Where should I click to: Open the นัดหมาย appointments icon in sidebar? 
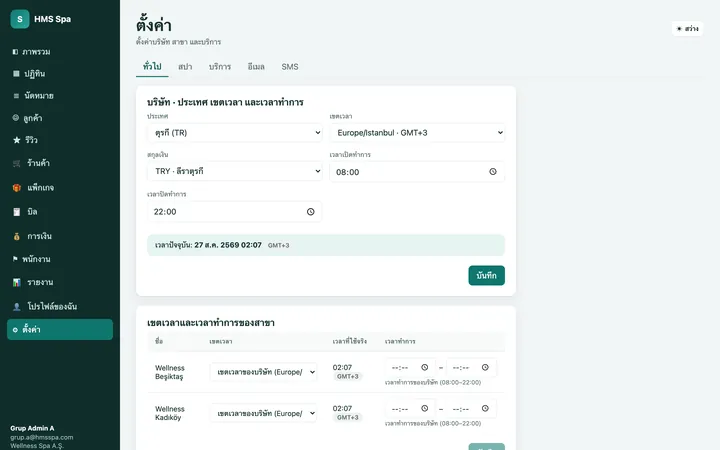click(x=16, y=96)
